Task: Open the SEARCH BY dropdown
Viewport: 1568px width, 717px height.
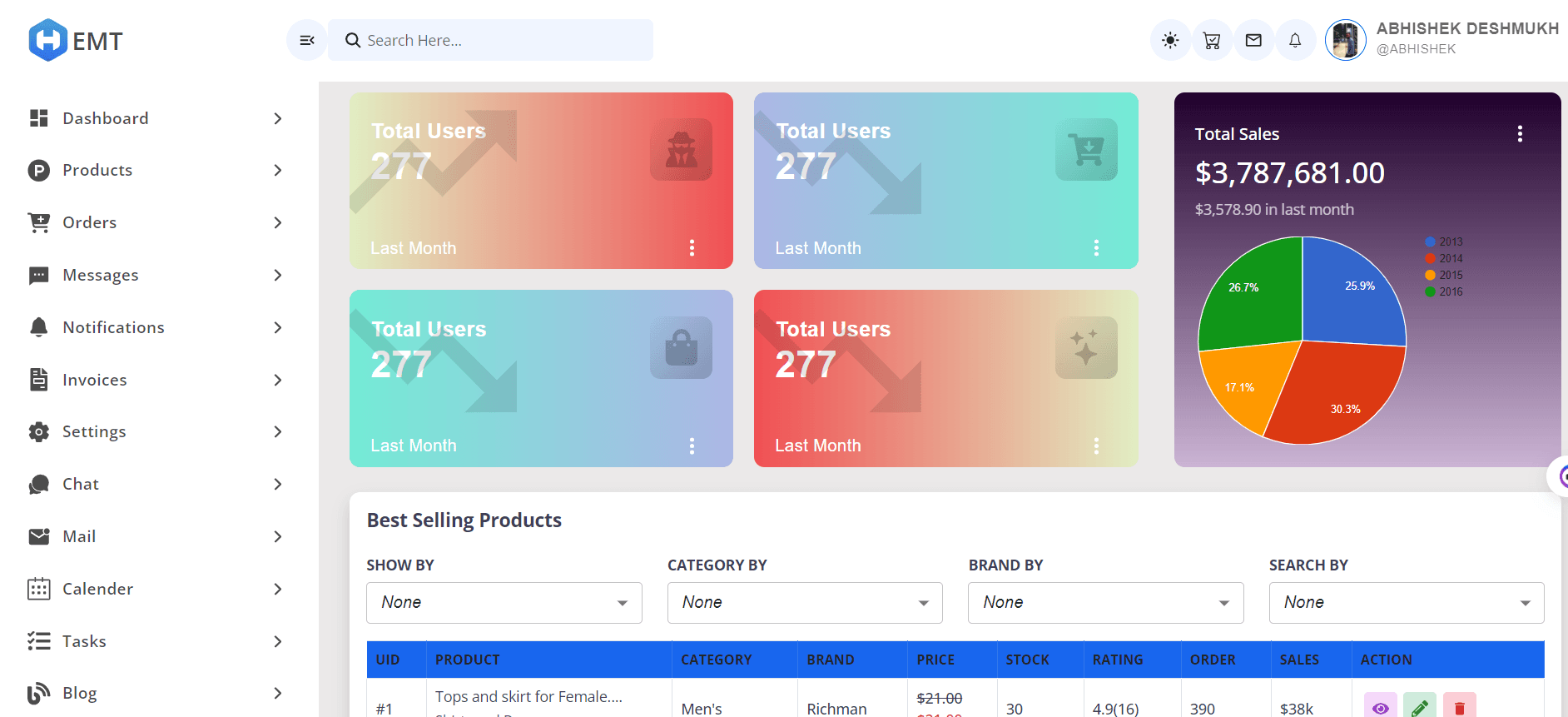Action: pos(1407,603)
